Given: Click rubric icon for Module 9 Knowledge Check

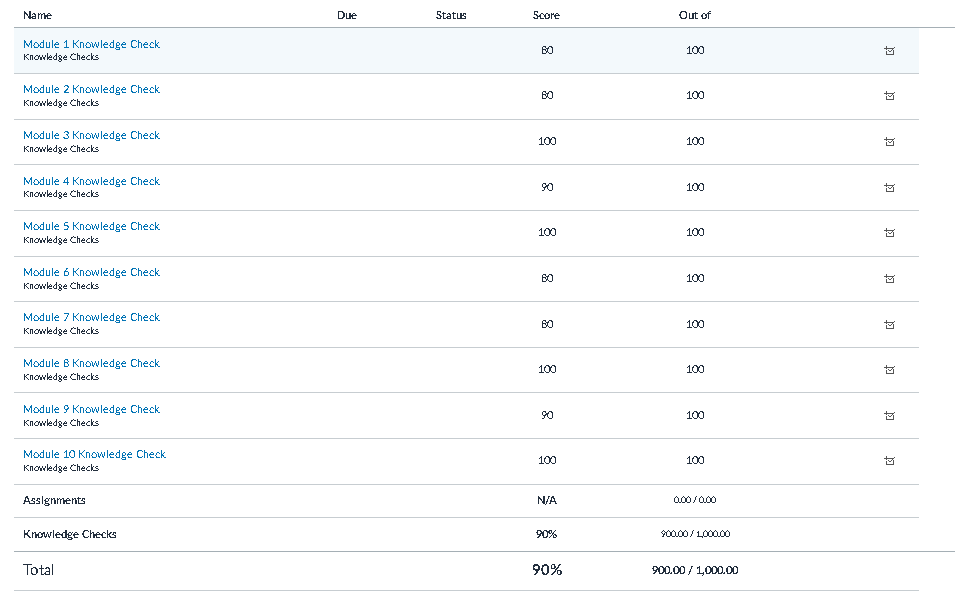Looking at the screenshot, I should [889, 416].
